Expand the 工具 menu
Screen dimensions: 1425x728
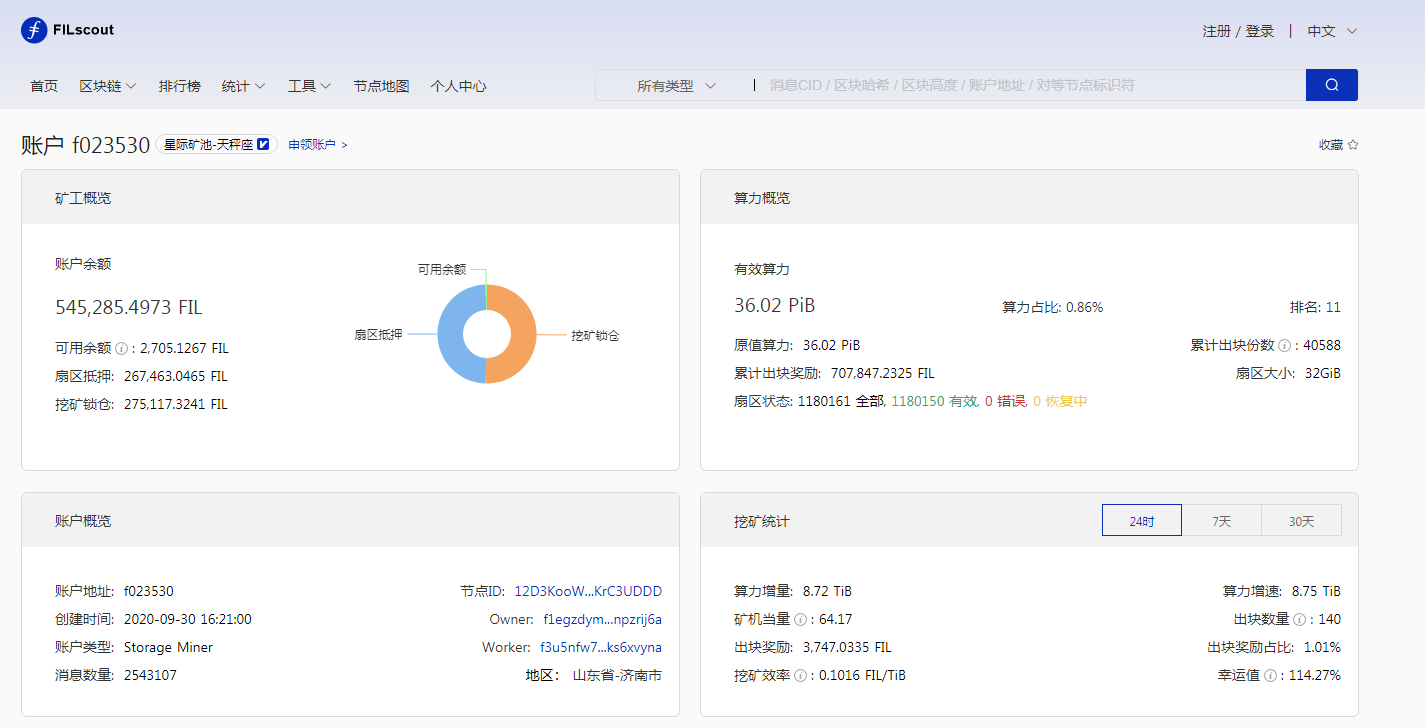click(x=310, y=86)
